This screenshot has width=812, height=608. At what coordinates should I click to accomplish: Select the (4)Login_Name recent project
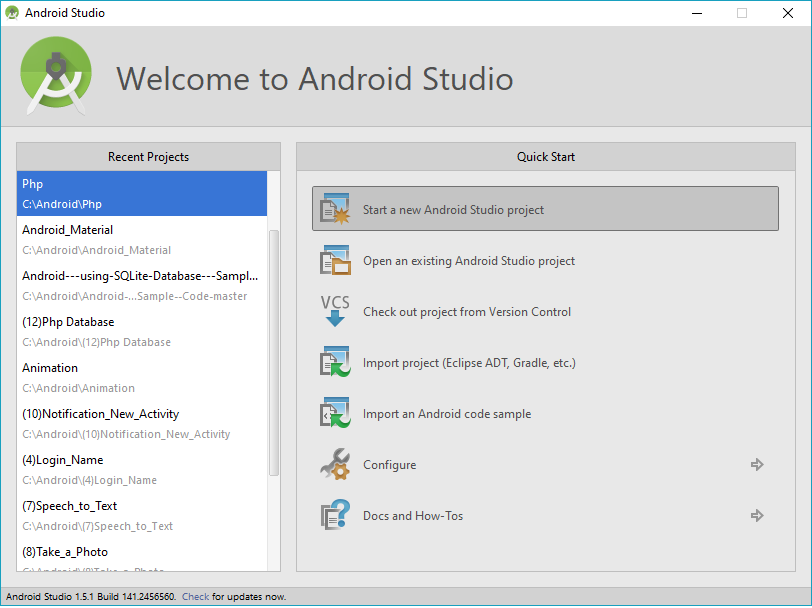click(142, 470)
